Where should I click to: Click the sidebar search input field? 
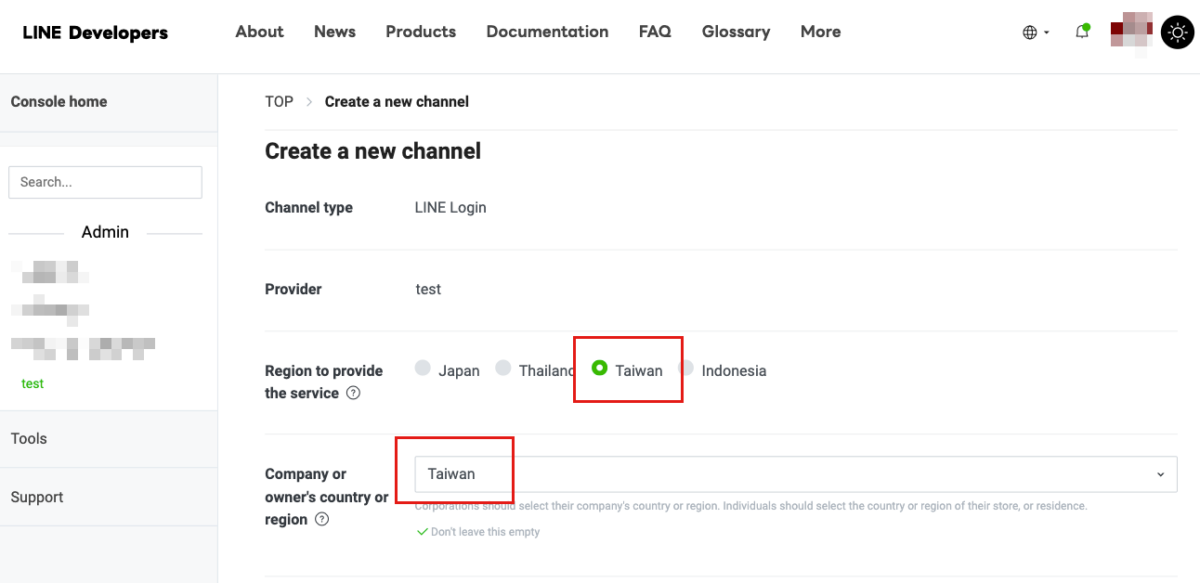(105, 182)
